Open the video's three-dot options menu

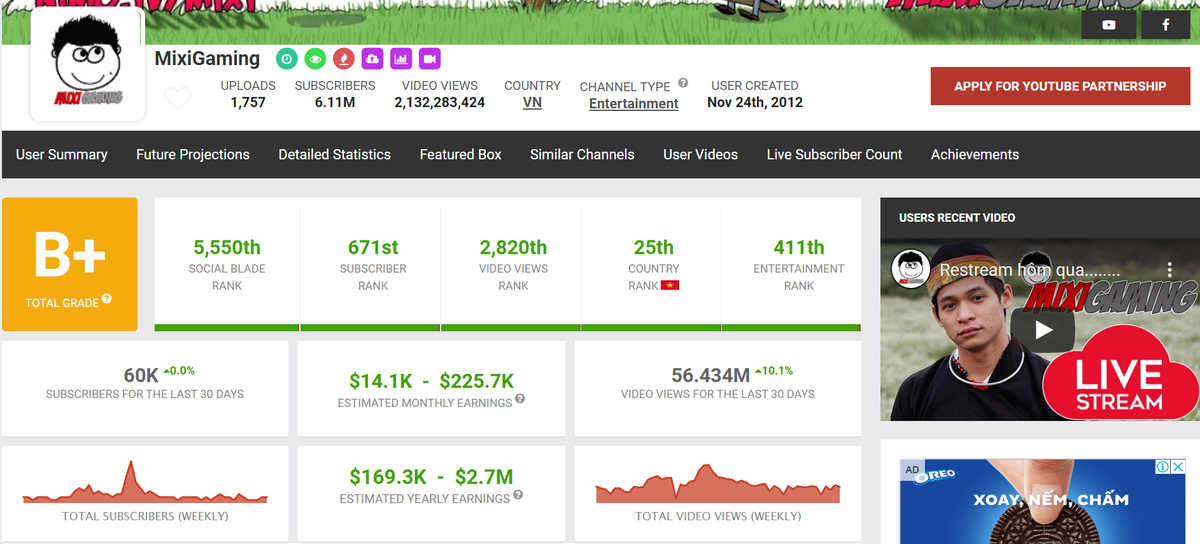tap(1169, 270)
